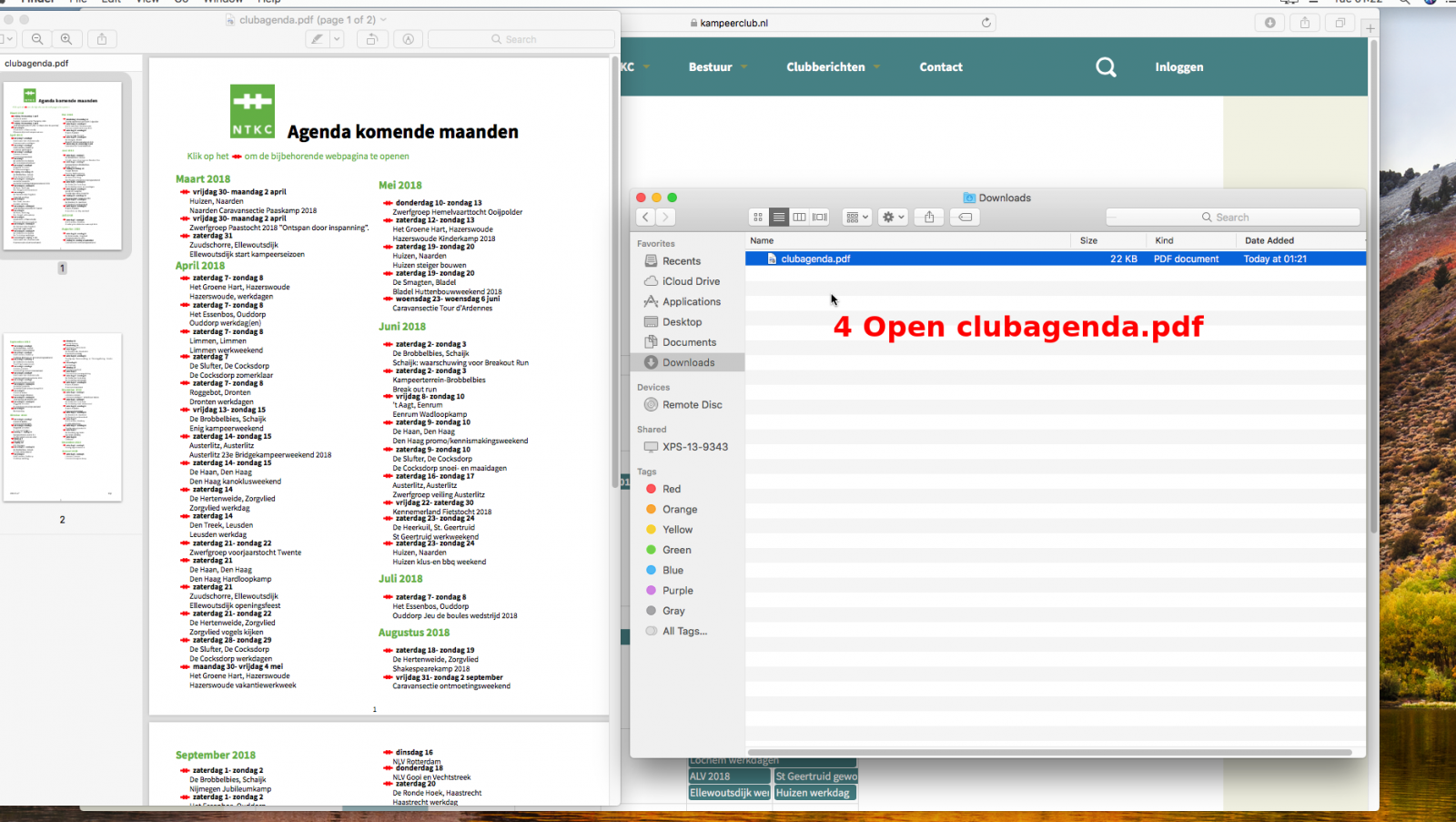Open the Bestuur menu on kampeerclub.nl
Screen dimensions: 1456x822
[x=711, y=67]
